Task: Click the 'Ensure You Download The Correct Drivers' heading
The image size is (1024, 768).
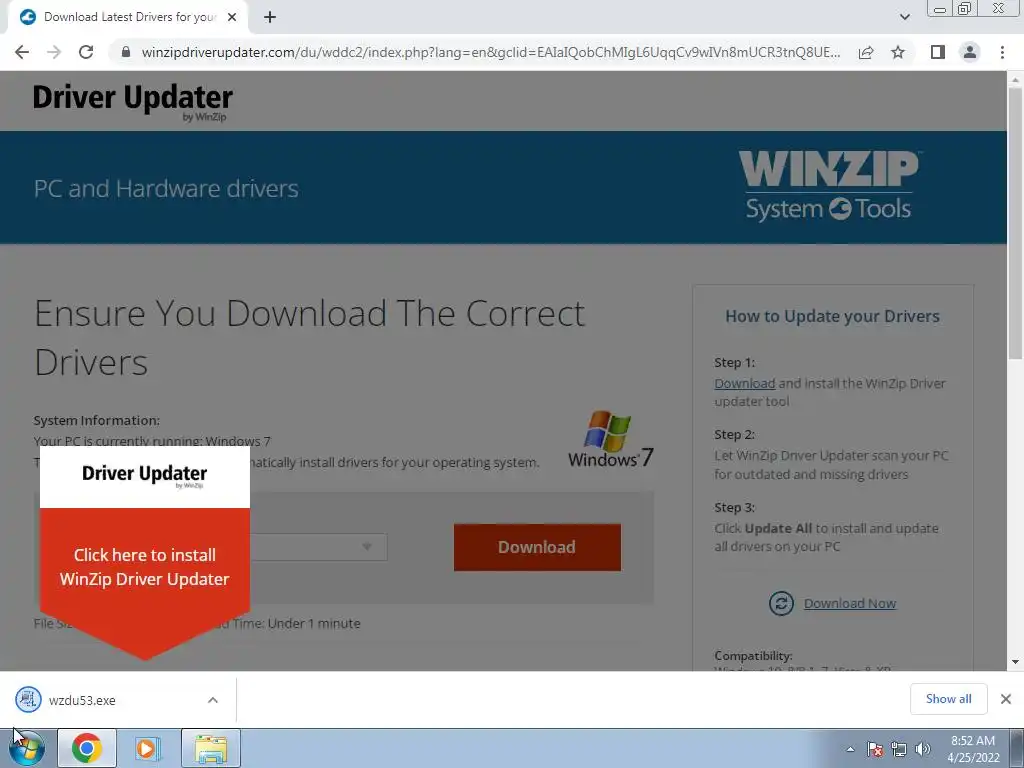Action: 309,338
